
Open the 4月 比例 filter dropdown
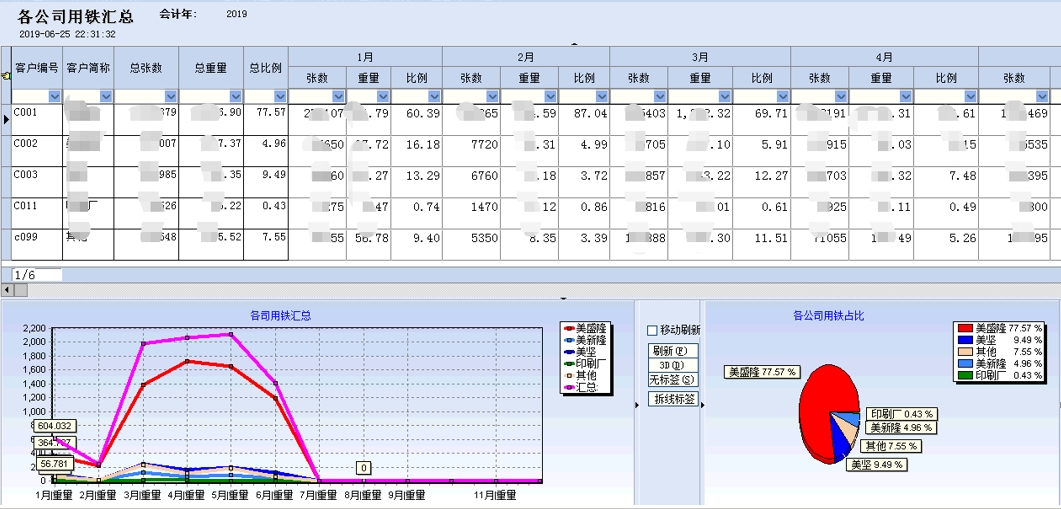(x=970, y=97)
